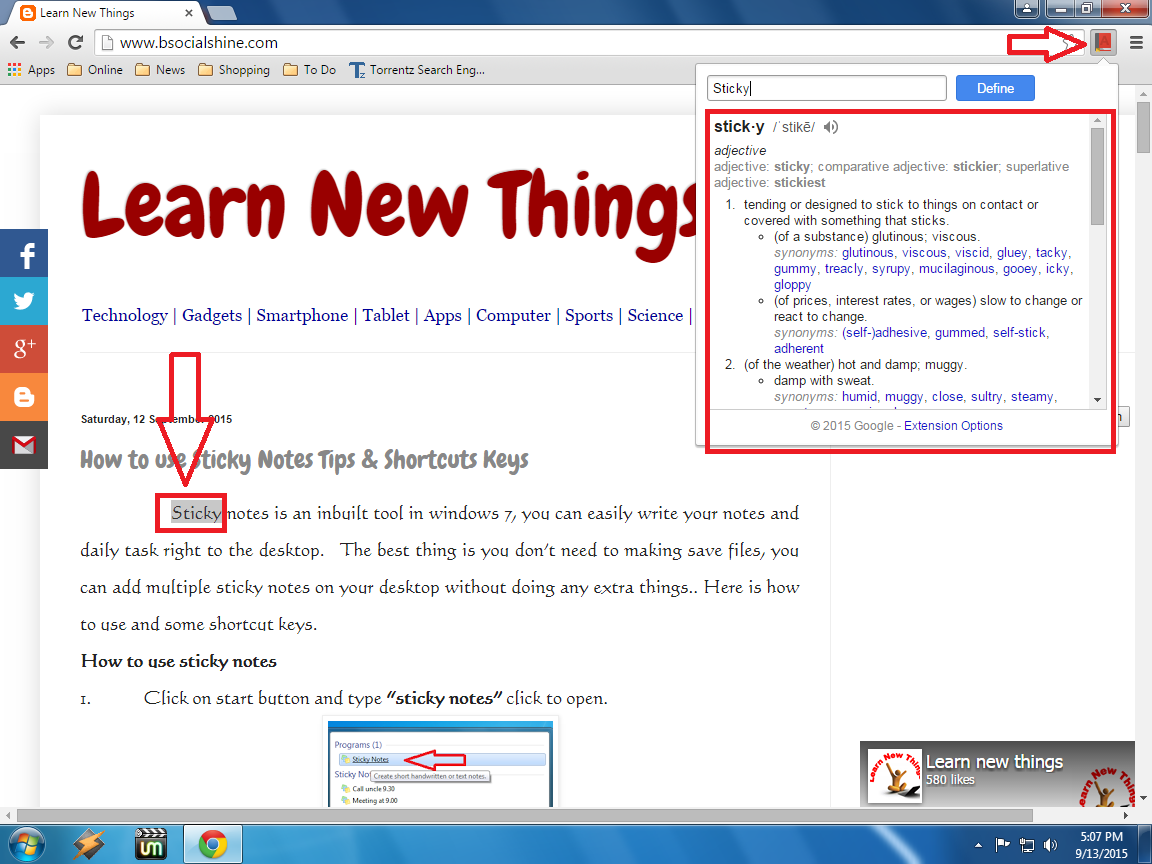Expand hidden icons in the notification area

[x=978, y=843]
